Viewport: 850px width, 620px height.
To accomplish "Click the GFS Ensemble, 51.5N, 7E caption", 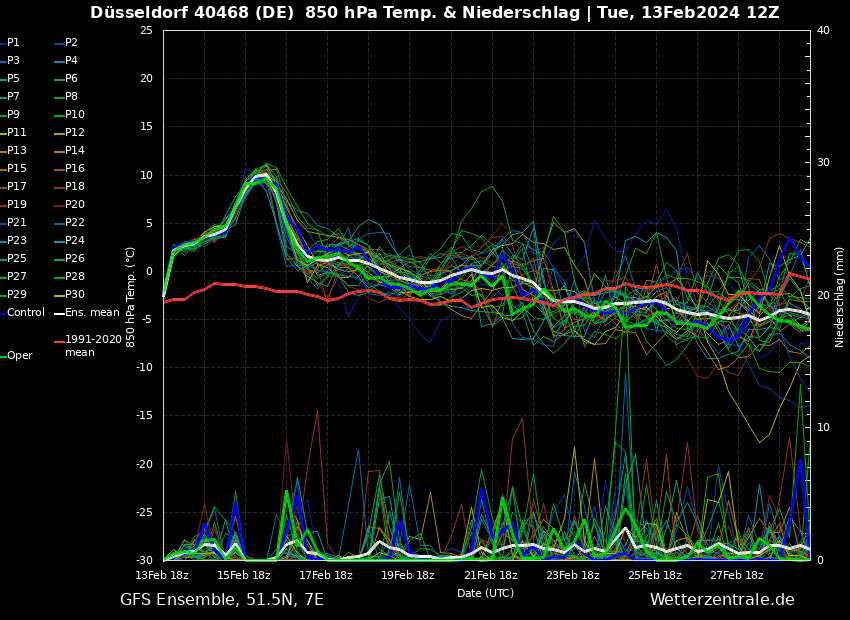I will point(222,600).
